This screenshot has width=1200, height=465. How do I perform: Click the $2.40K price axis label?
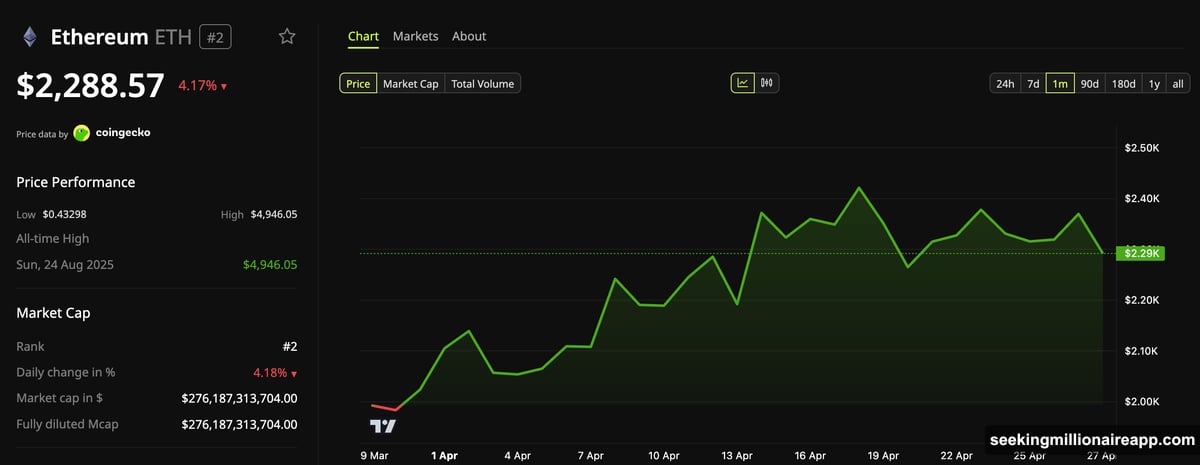pyautogui.click(x=1142, y=199)
